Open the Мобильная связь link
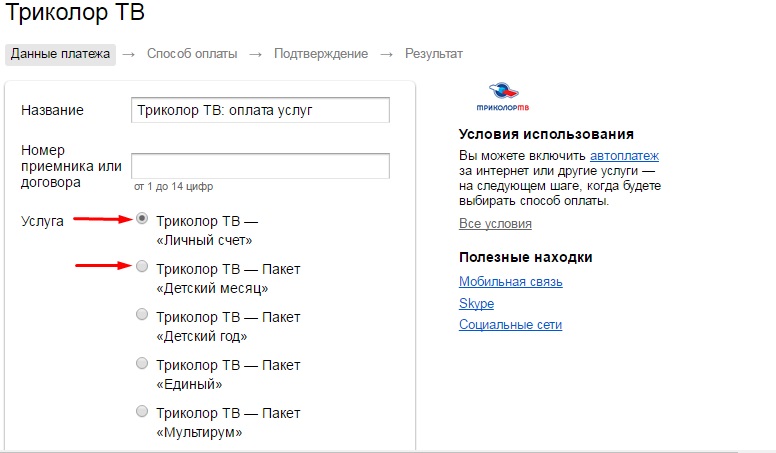 tap(510, 282)
